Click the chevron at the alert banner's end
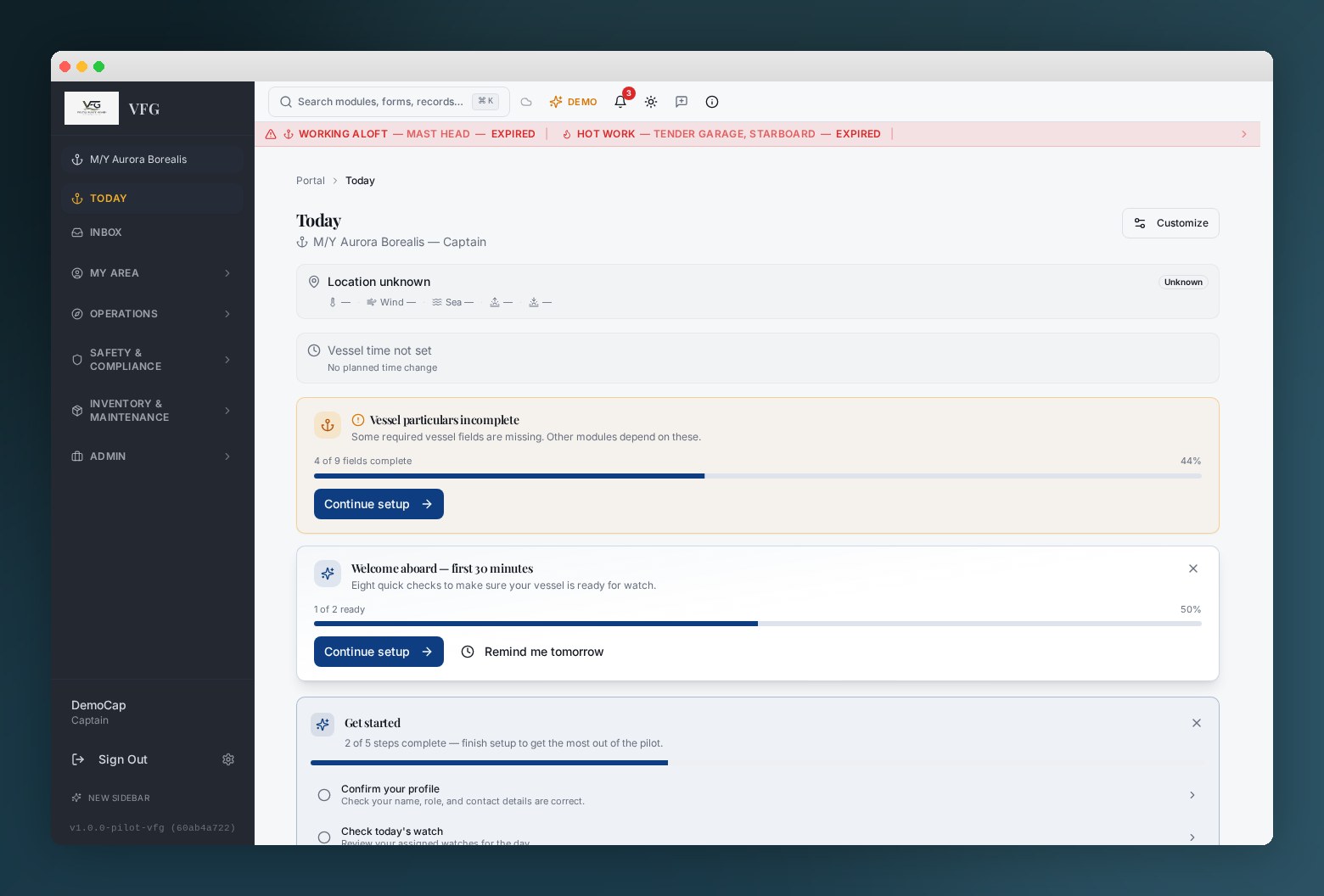 [x=1244, y=134]
